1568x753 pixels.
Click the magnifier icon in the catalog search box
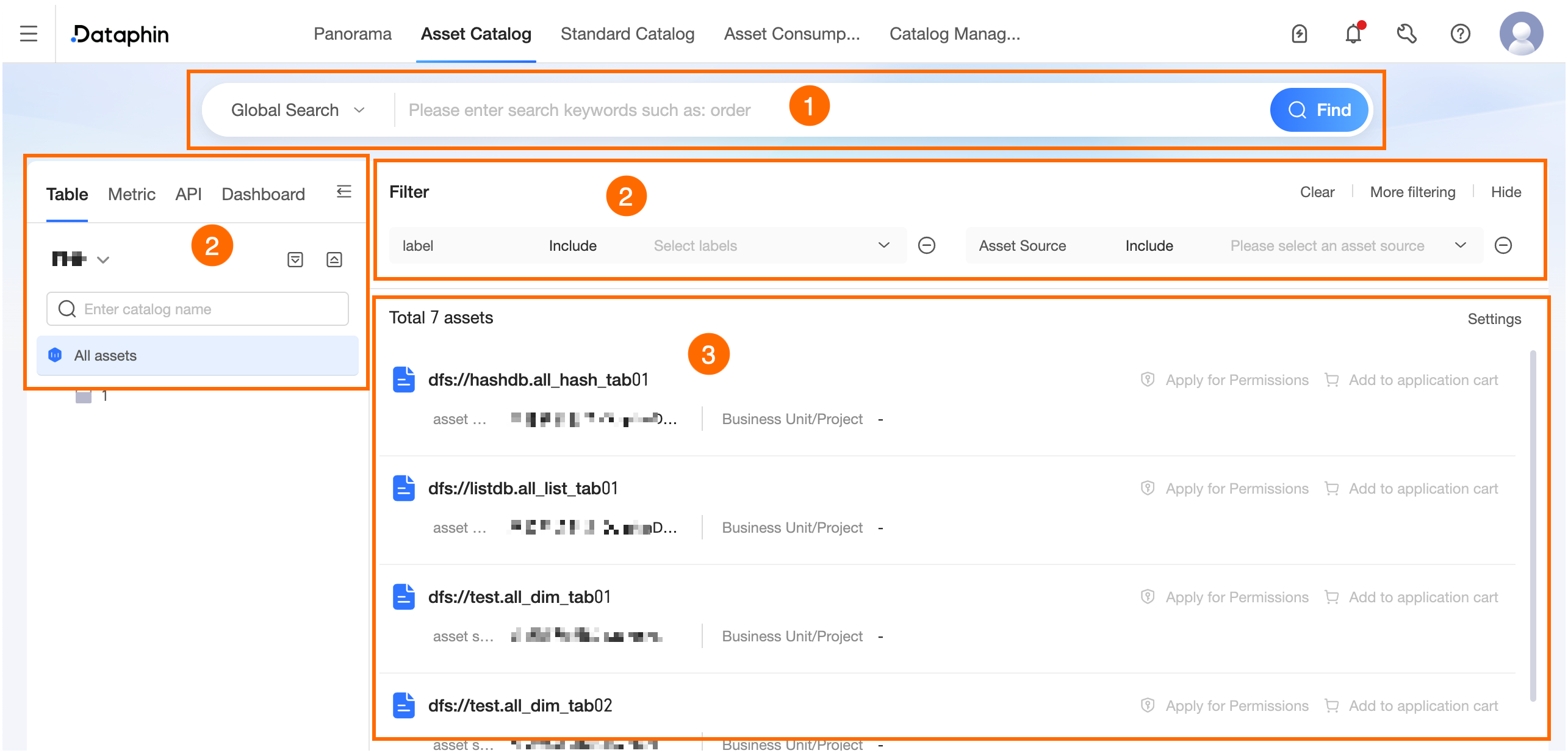[x=67, y=309]
